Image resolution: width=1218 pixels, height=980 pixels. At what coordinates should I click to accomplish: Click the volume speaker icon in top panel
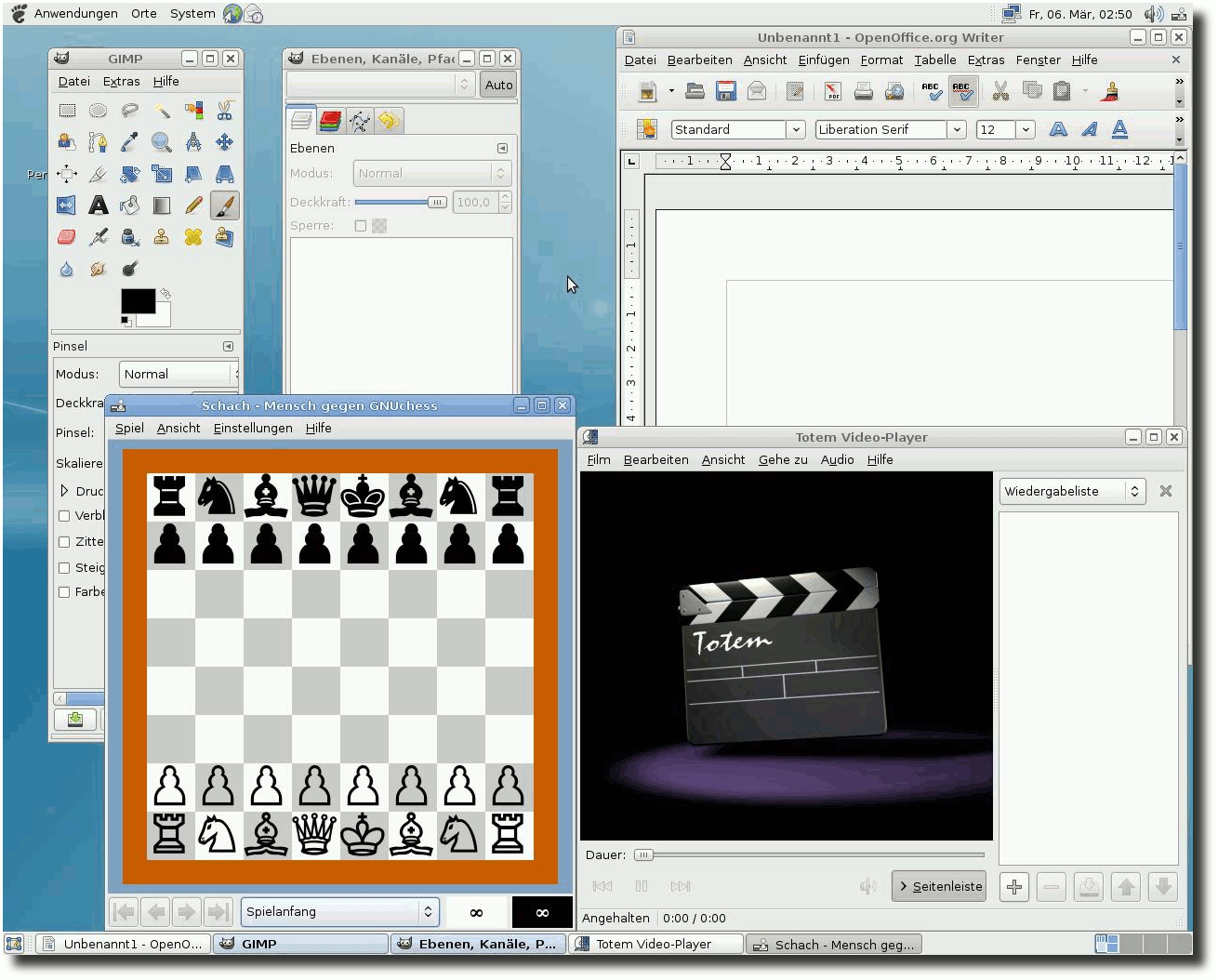click(x=1153, y=13)
